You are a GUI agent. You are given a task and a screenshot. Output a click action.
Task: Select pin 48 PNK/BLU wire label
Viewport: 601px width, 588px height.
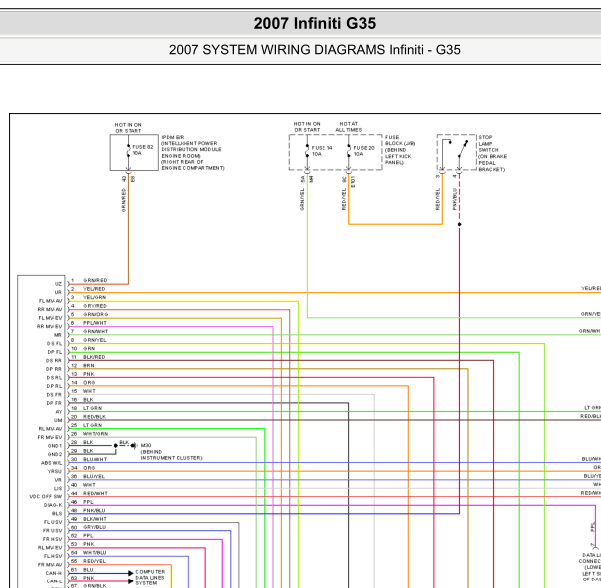click(x=94, y=511)
